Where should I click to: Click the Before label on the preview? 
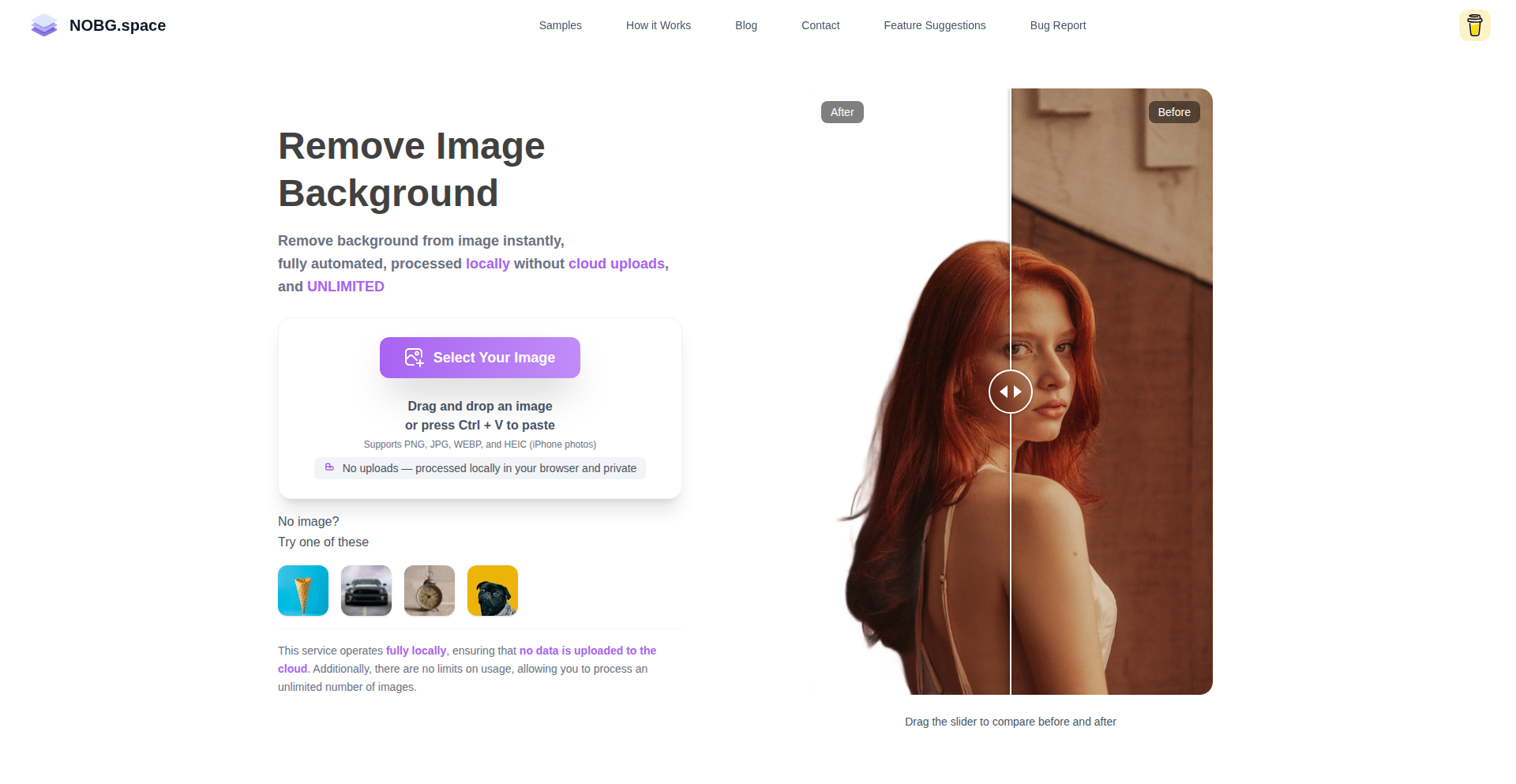click(1174, 112)
